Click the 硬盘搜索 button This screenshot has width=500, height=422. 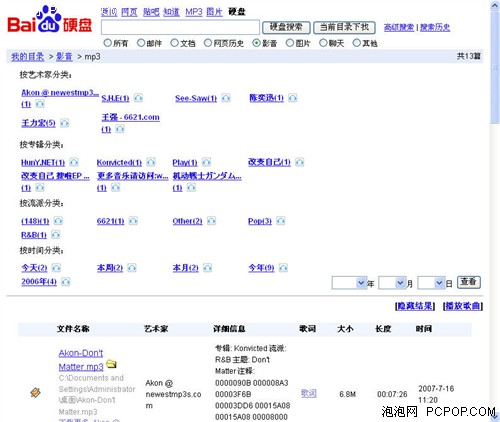(286, 27)
